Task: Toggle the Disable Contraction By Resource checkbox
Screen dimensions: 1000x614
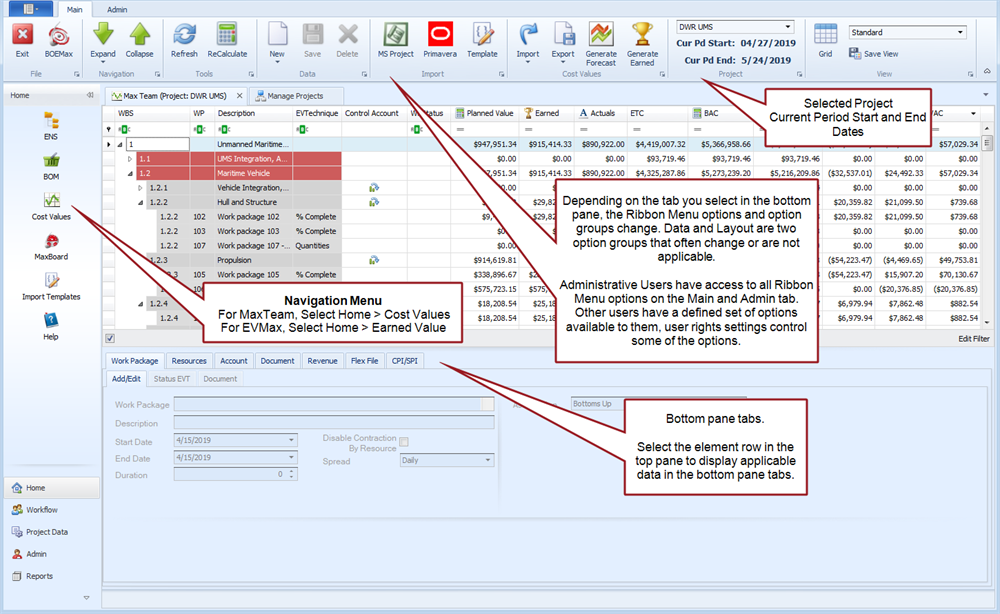Action: click(x=404, y=441)
